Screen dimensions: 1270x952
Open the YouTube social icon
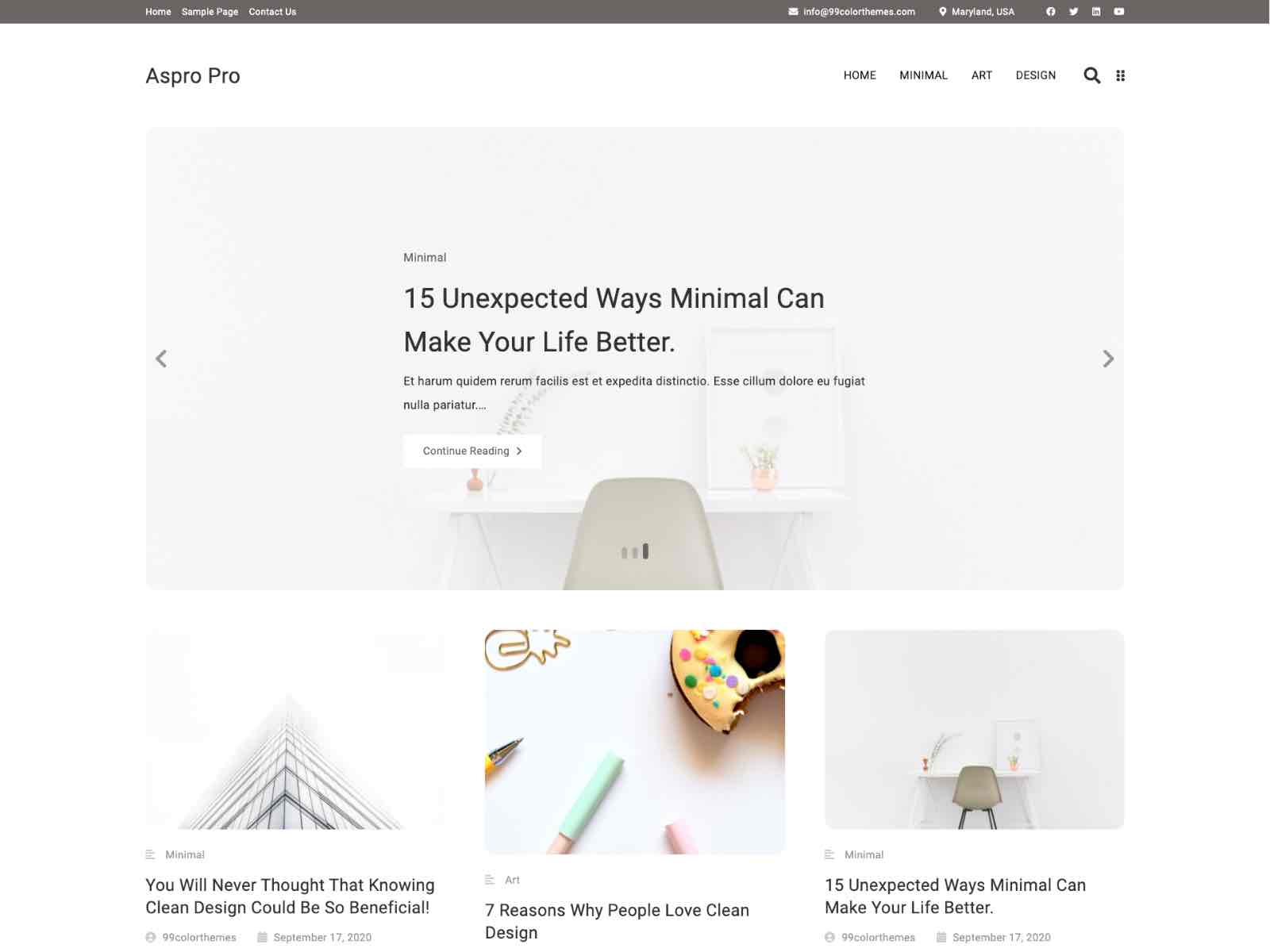tap(1119, 12)
